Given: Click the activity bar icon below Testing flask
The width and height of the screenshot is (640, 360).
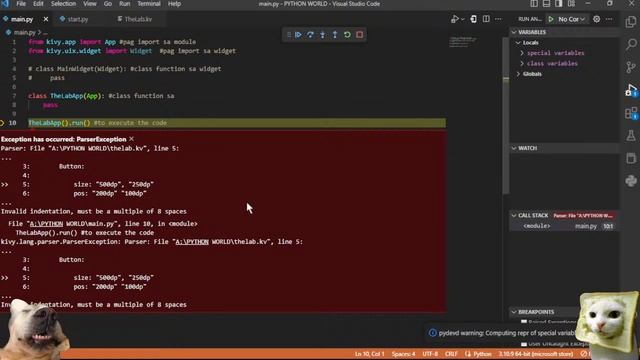Looking at the screenshot, I should 631,158.
